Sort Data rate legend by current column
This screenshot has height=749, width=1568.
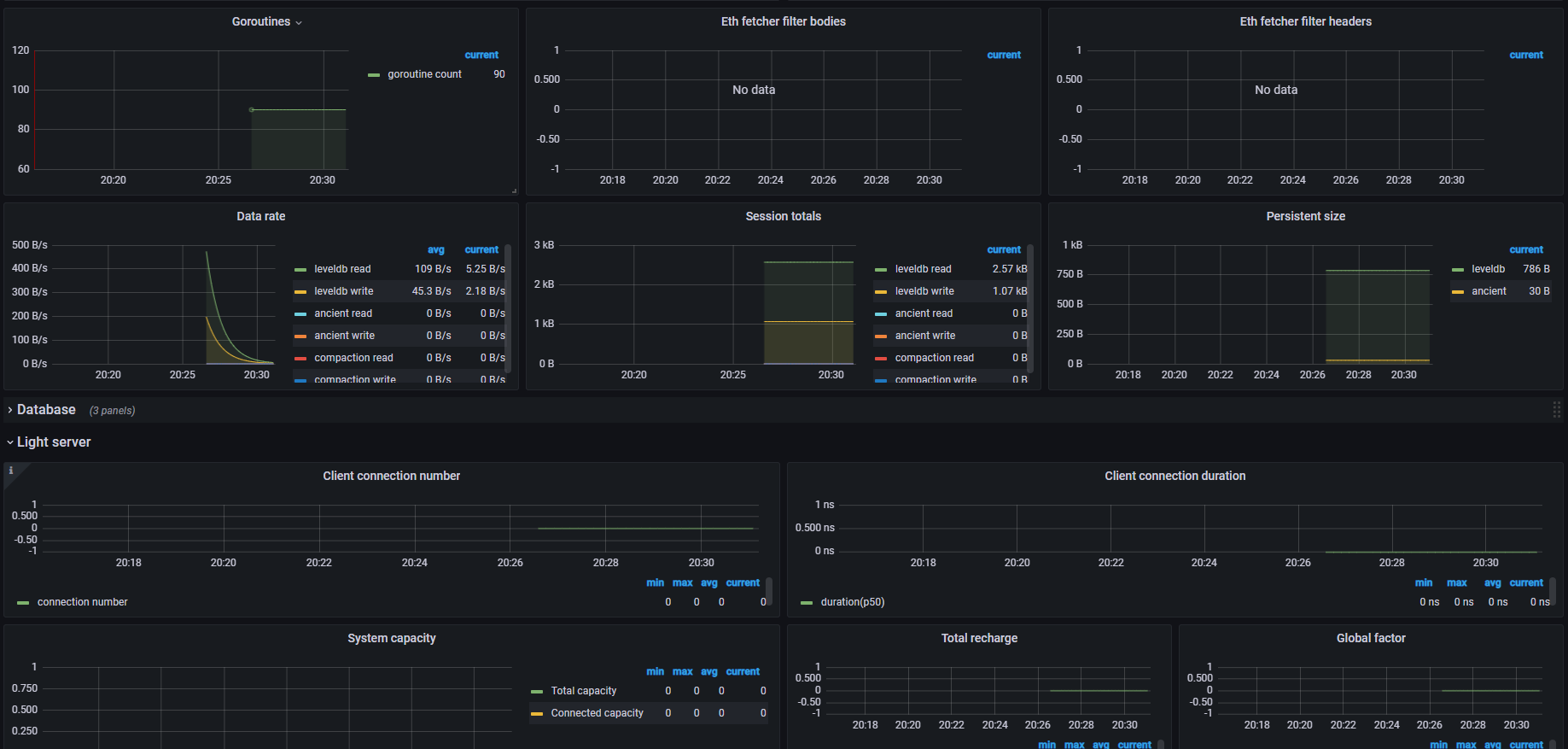click(481, 249)
